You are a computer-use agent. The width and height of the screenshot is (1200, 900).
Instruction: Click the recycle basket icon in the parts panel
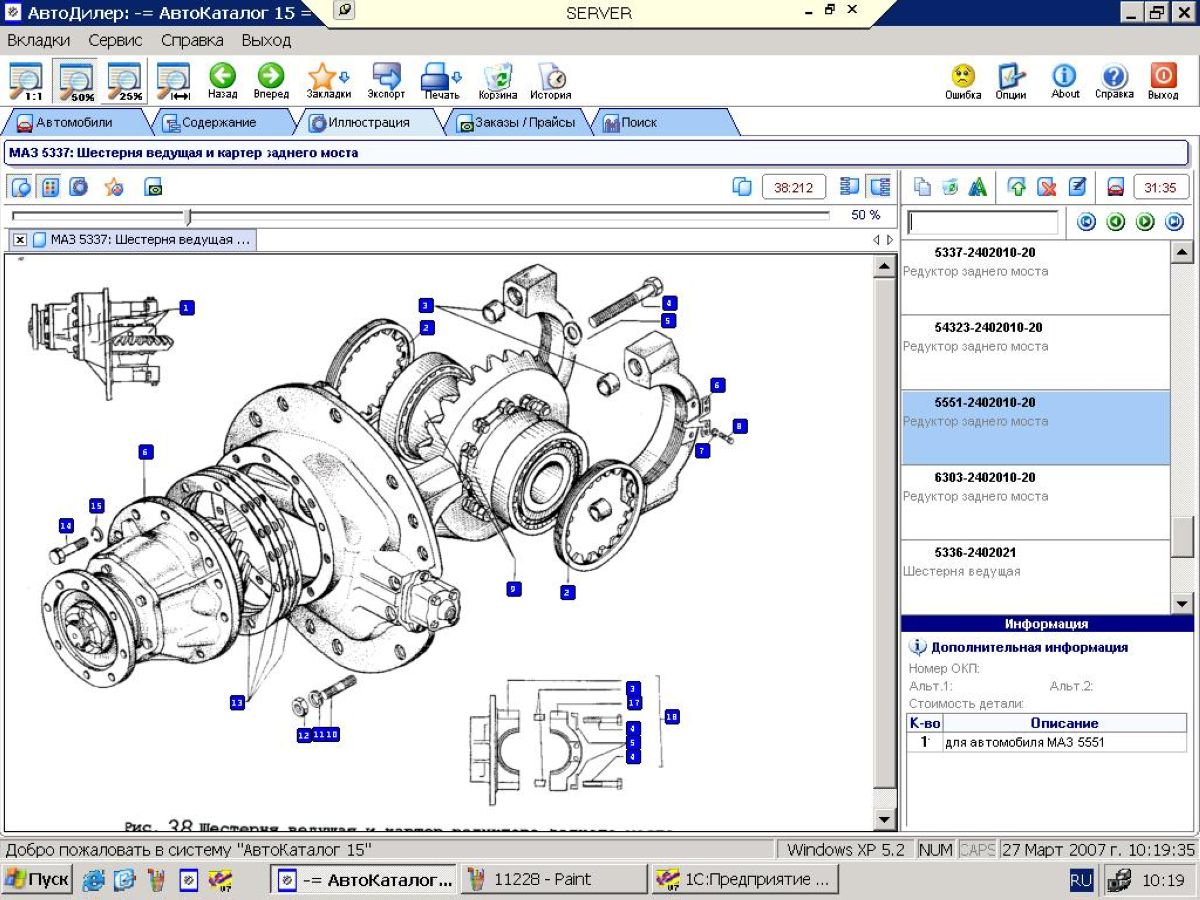click(x=950, y=187)
